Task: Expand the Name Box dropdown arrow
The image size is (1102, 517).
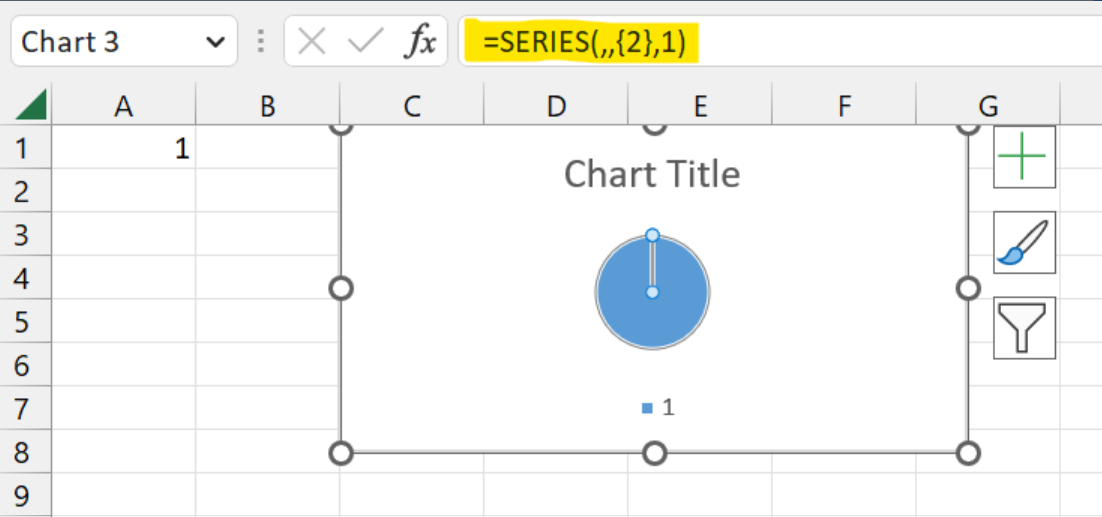Action: (x=214, y=42)
